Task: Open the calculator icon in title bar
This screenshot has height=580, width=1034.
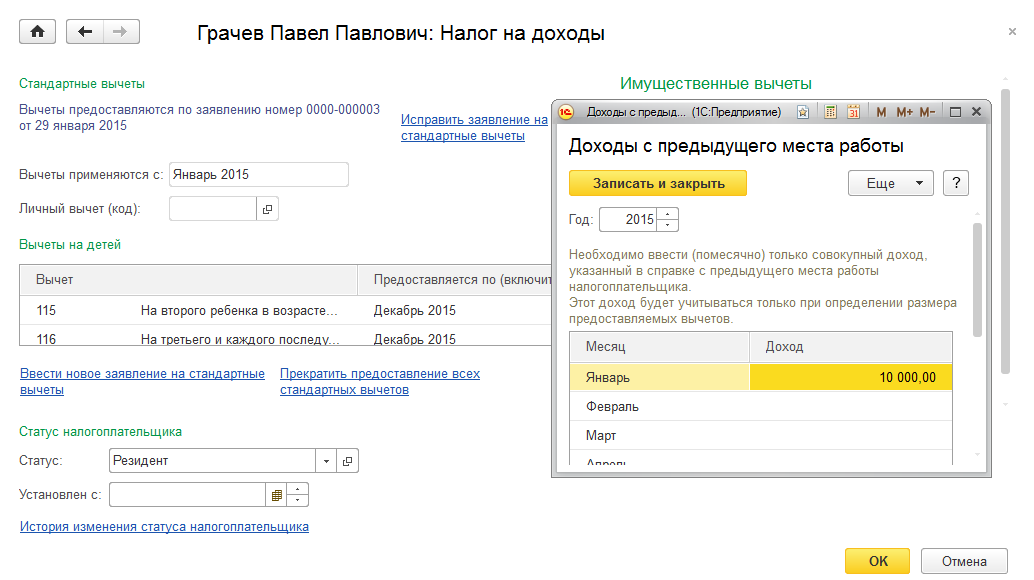Action: pyautogui.click(x=830, y=111)
